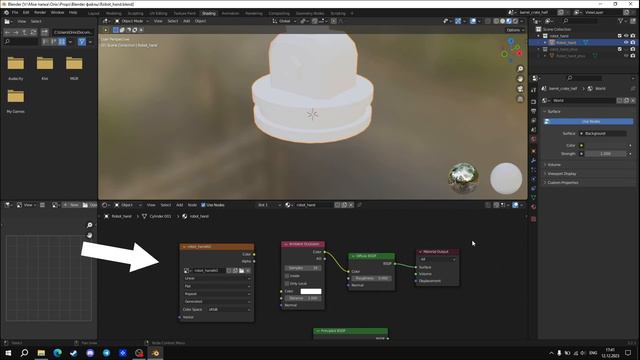
Task: Click the red X axis on navigation gizmo
Action: click(x=520, y=53)
